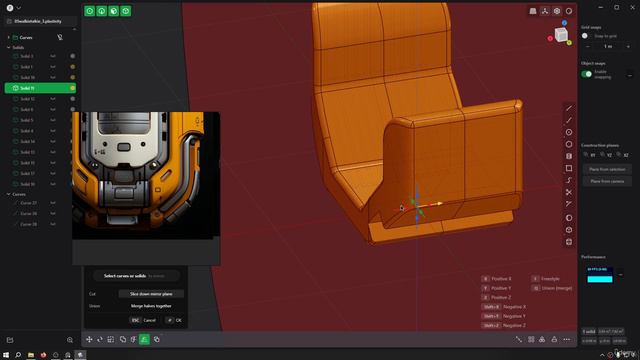Image resolution: width=640 pixels, height=360 pixels.
Task: Click Slice down mirror plane button
Action: tap(151, 294)
